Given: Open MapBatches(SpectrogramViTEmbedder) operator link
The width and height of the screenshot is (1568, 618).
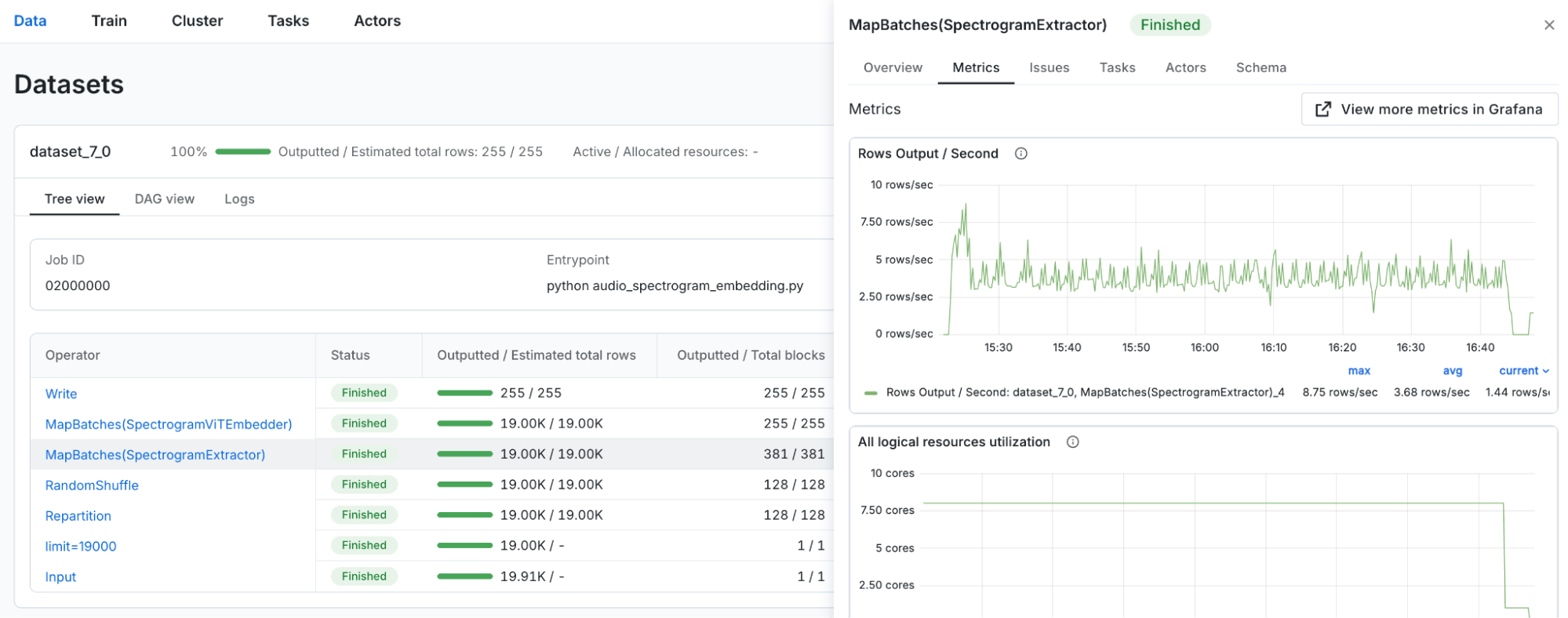Looking at the screenshot, I should tap(169, 424).
